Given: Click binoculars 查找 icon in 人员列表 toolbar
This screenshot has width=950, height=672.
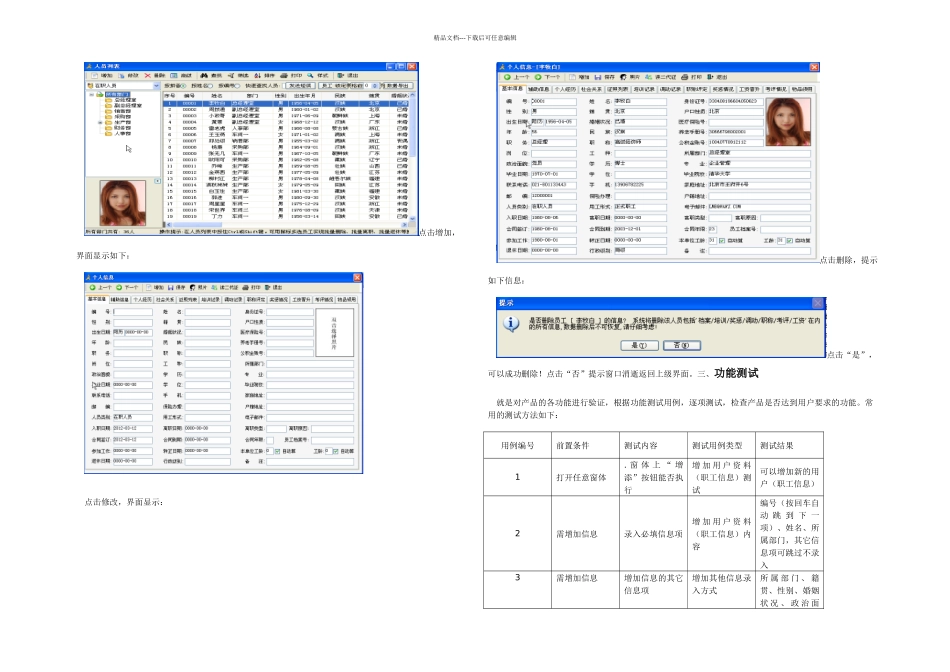Looking at the screenshot, I should (x=205, y=75).
